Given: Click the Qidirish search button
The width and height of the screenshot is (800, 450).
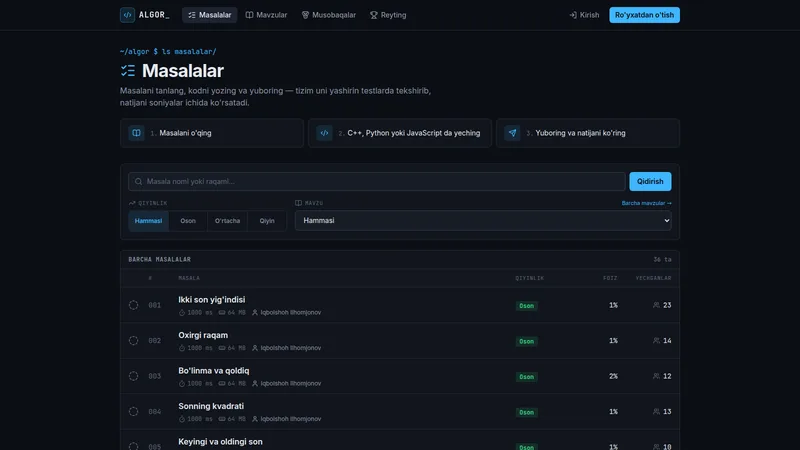Looking at the screenshot, I should coord(650,181).
